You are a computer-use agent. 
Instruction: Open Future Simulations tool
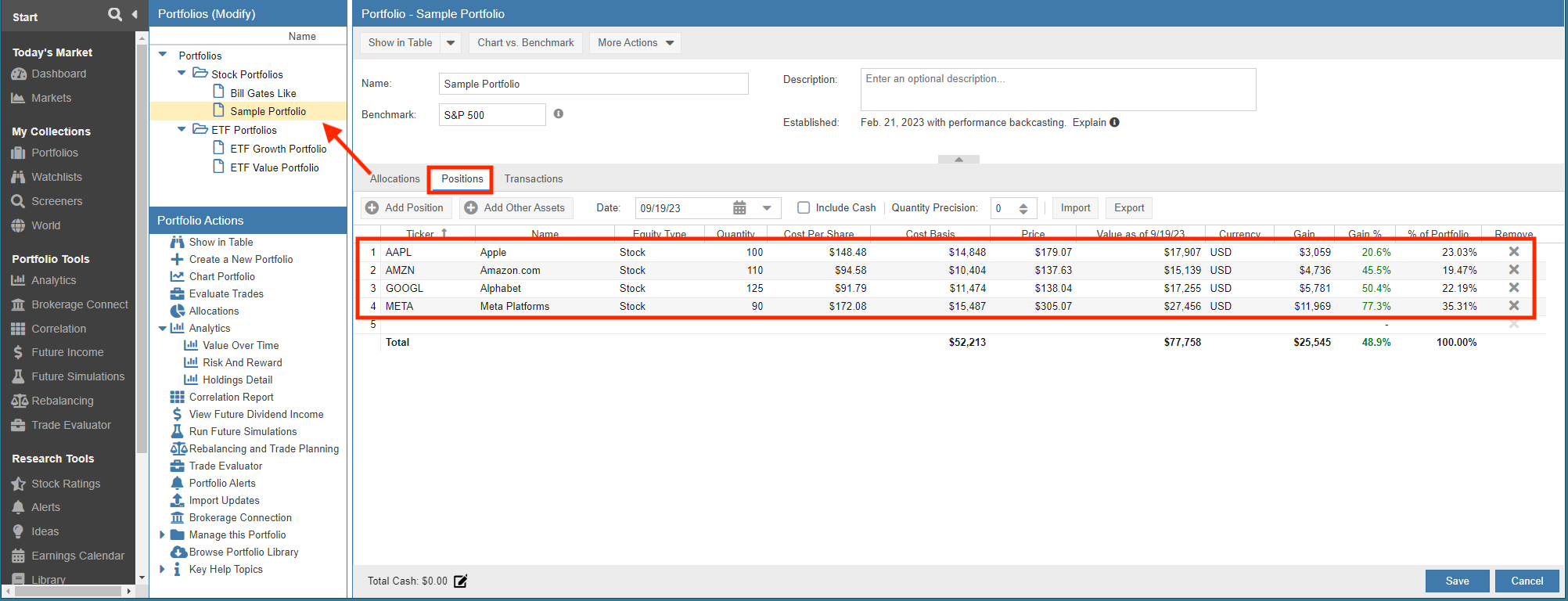pos(77,376)
